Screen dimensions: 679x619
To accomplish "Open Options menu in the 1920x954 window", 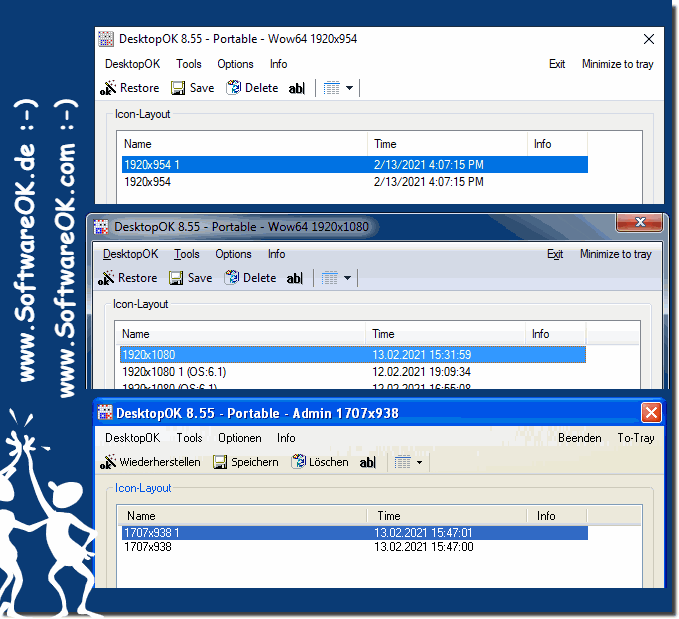I will click(235, 64).
